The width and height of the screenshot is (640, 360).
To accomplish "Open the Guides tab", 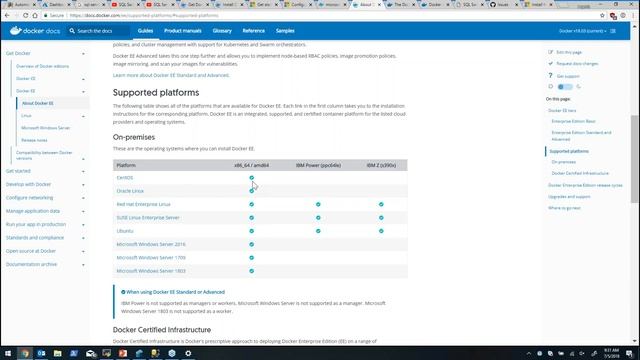I will [145, 31].
